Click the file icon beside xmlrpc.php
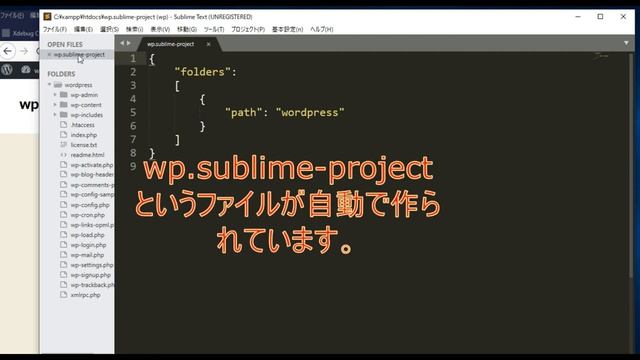The image size is (640, 360). (63, 295)
